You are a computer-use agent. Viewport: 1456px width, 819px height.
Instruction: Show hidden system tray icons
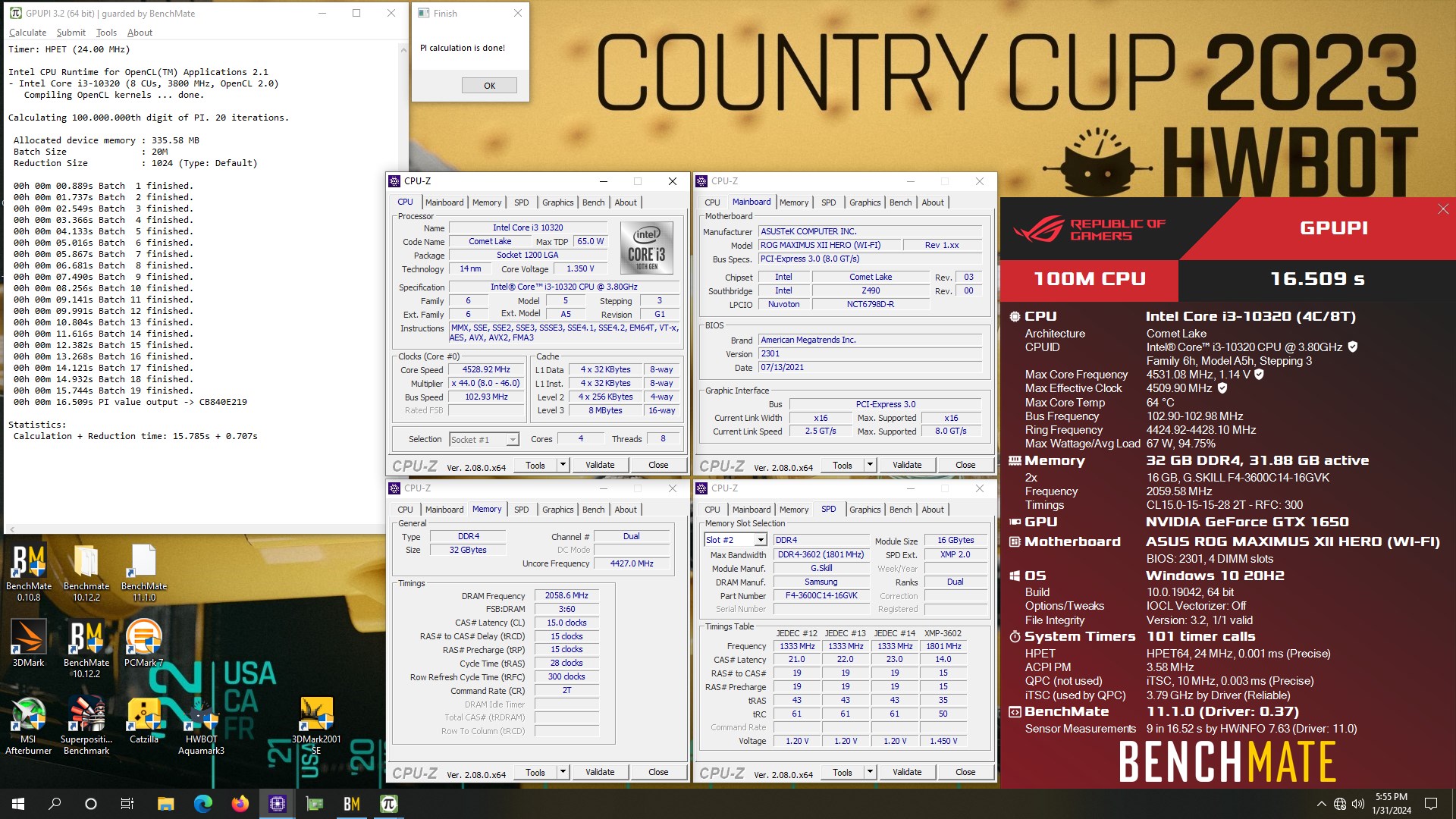click(x=1321, y=804)
